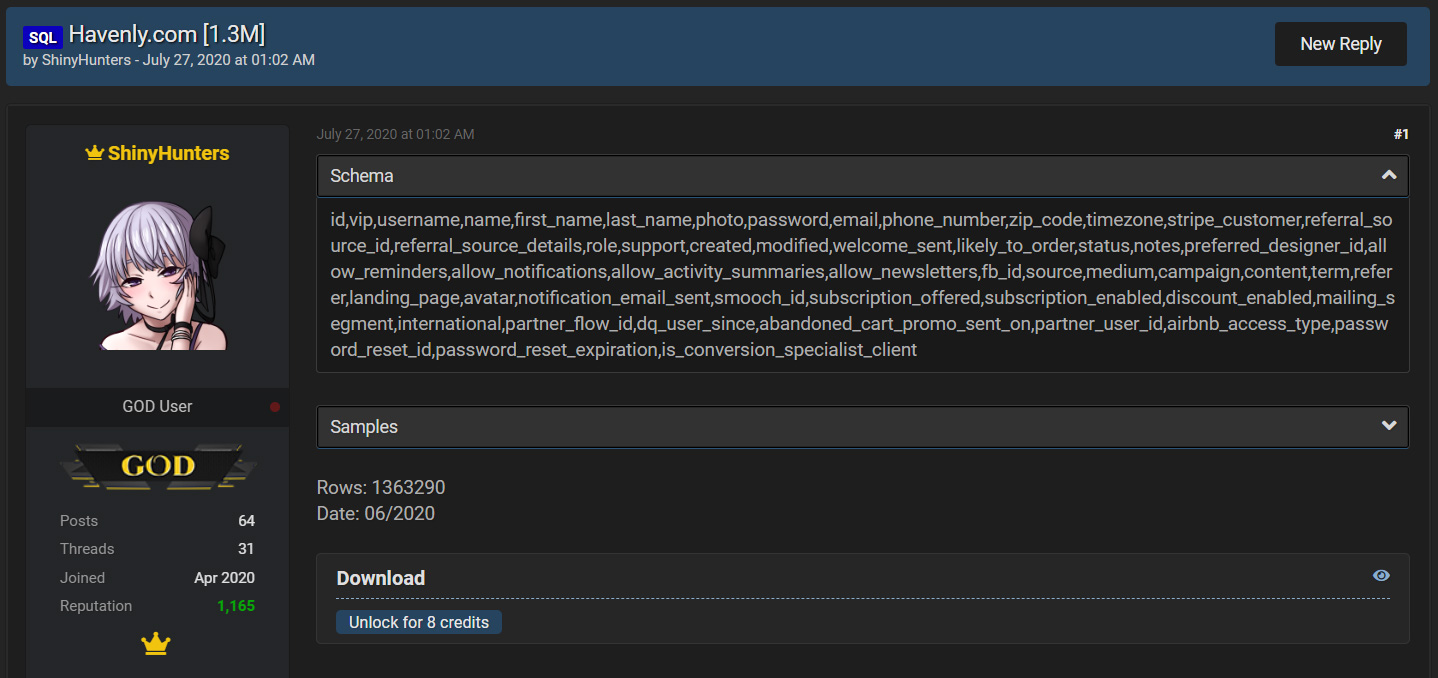The image size is (1438, 678).
Task: Toggle the eye icon in Download box
Action: [x=1381, y=575]
